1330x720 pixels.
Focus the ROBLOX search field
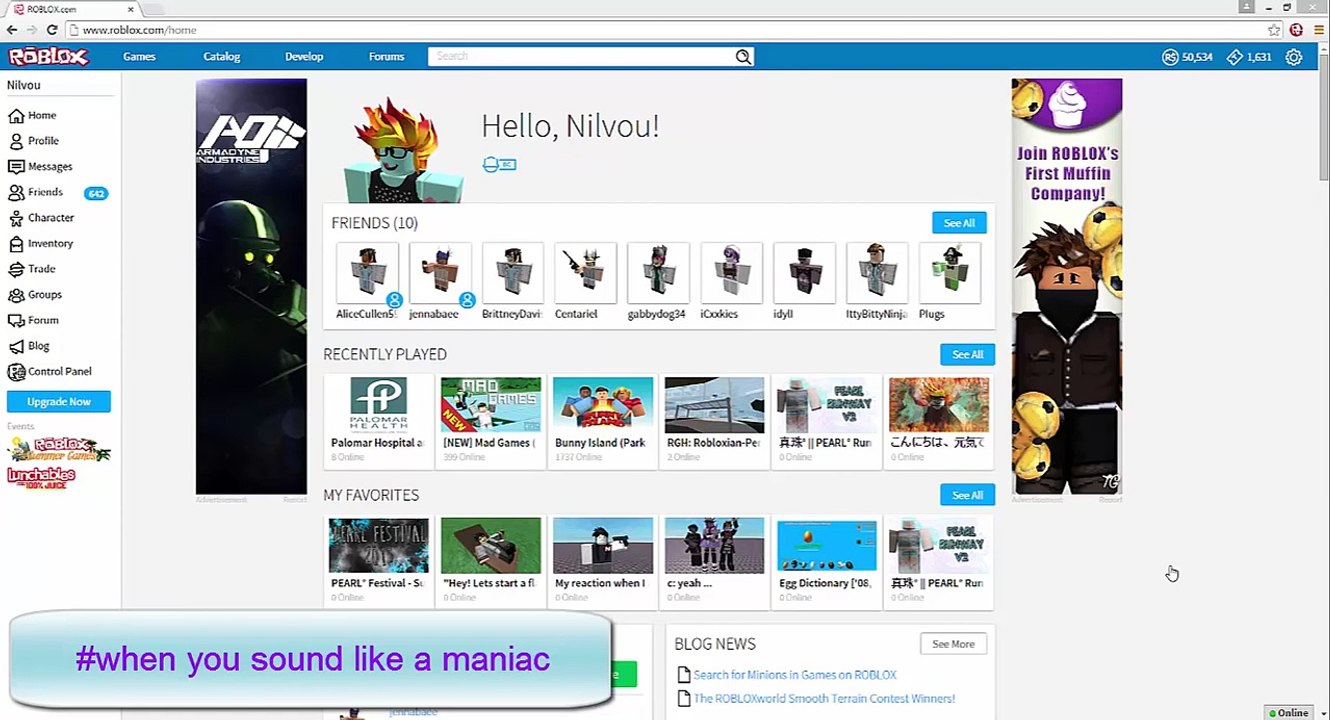pyautogui.click(x=582, y=57)
